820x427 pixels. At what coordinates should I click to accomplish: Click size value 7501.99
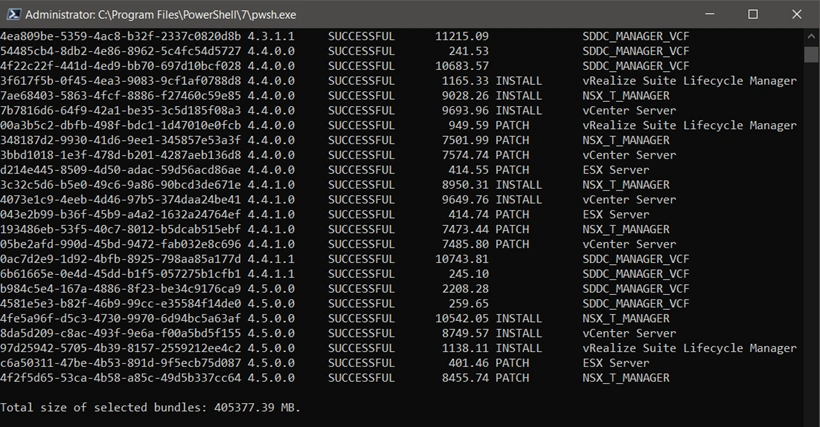click(465, 140)
